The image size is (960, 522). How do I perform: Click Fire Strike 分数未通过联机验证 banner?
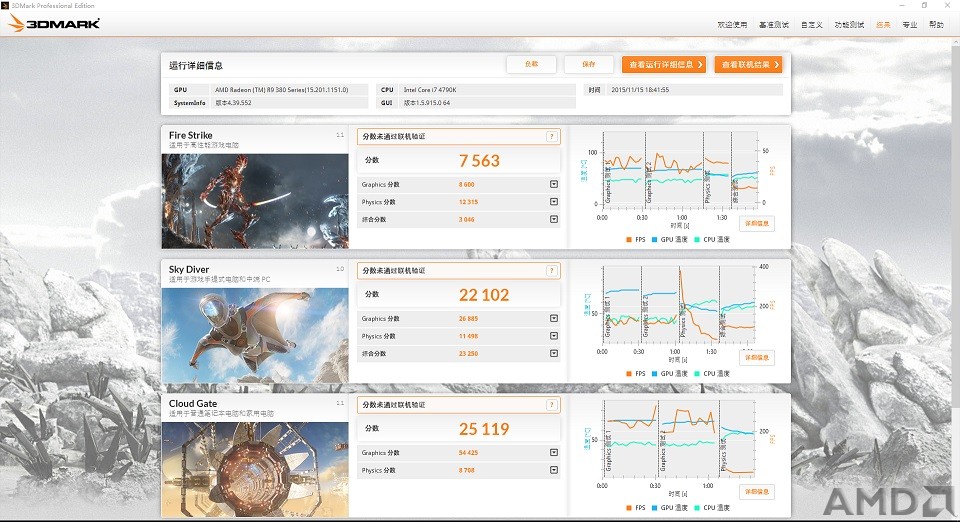coord(459,136)
